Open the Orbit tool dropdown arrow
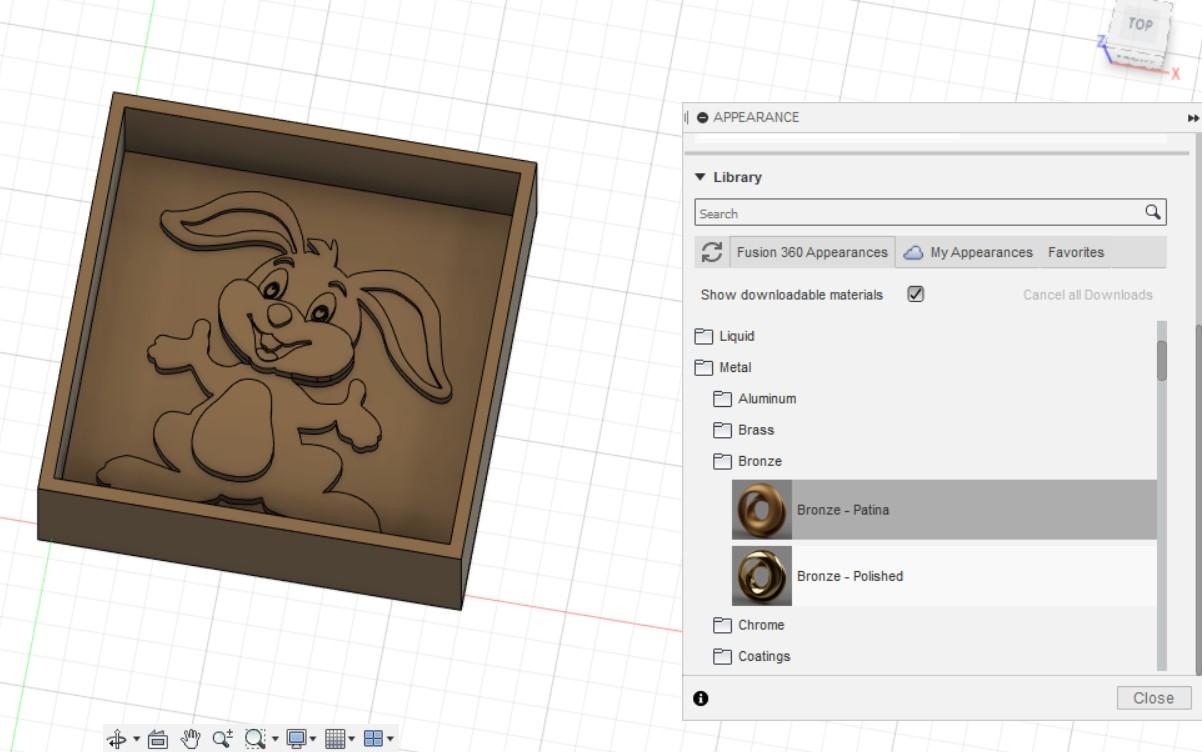 pyautogui.click(x=136, y=740)
